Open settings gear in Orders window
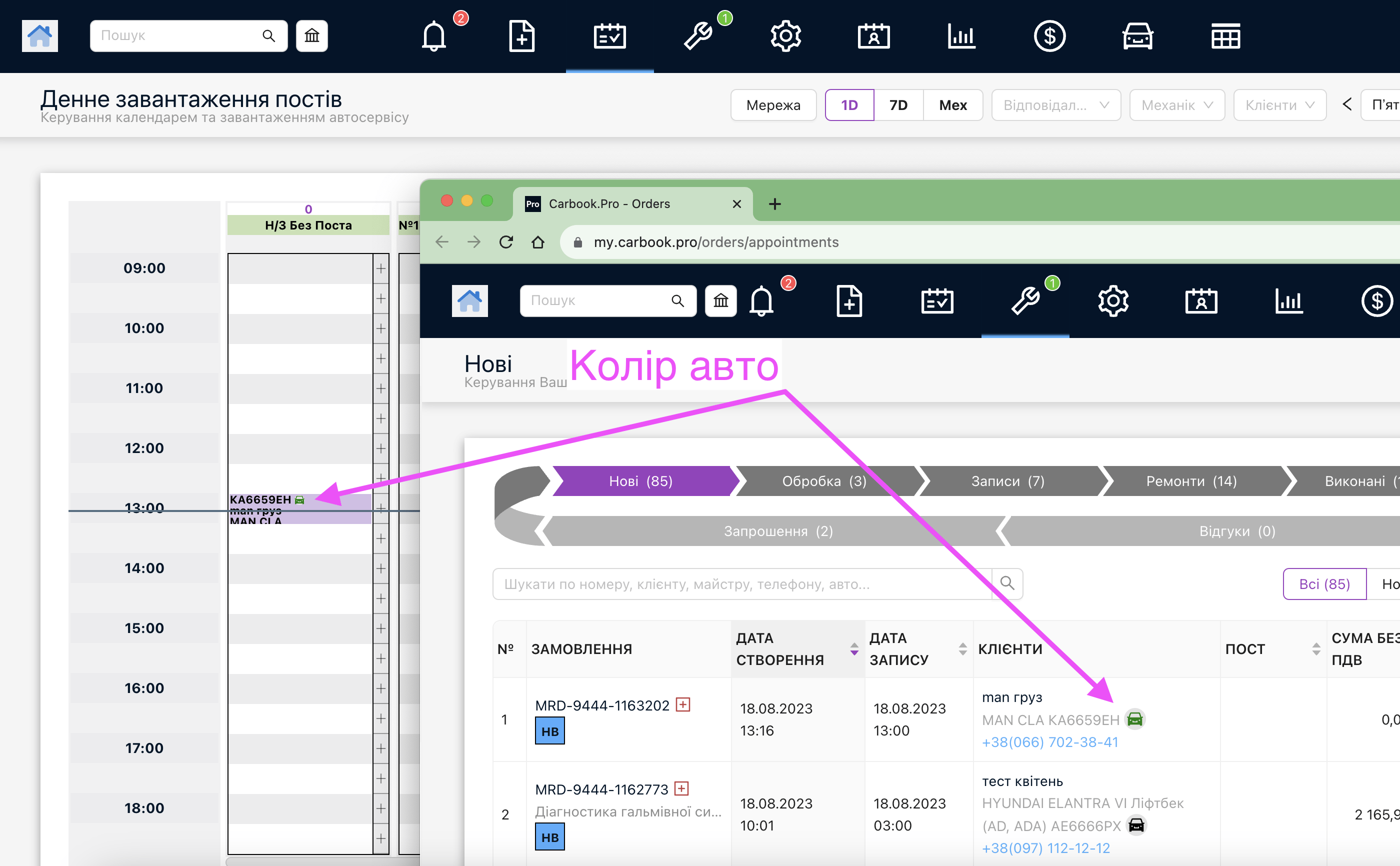The width and height of the screenshot is (1400, 866). [x=1113, y=300]
